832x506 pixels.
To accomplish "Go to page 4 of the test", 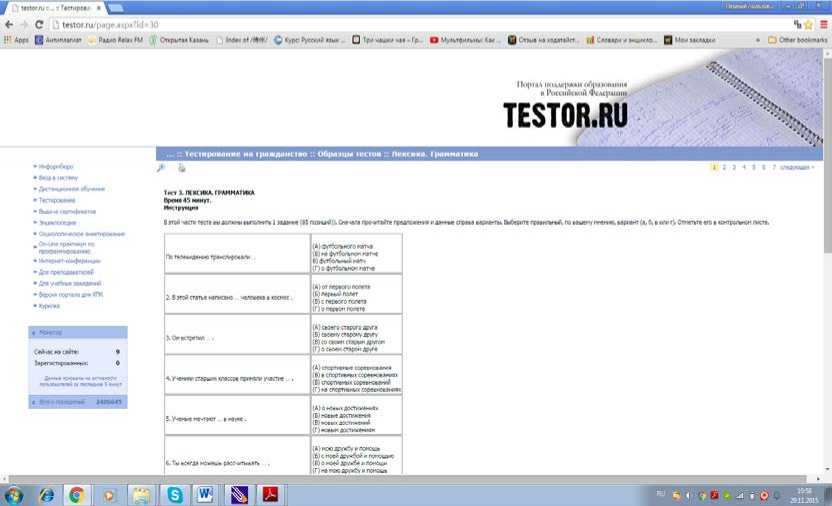I will point(744,168).
